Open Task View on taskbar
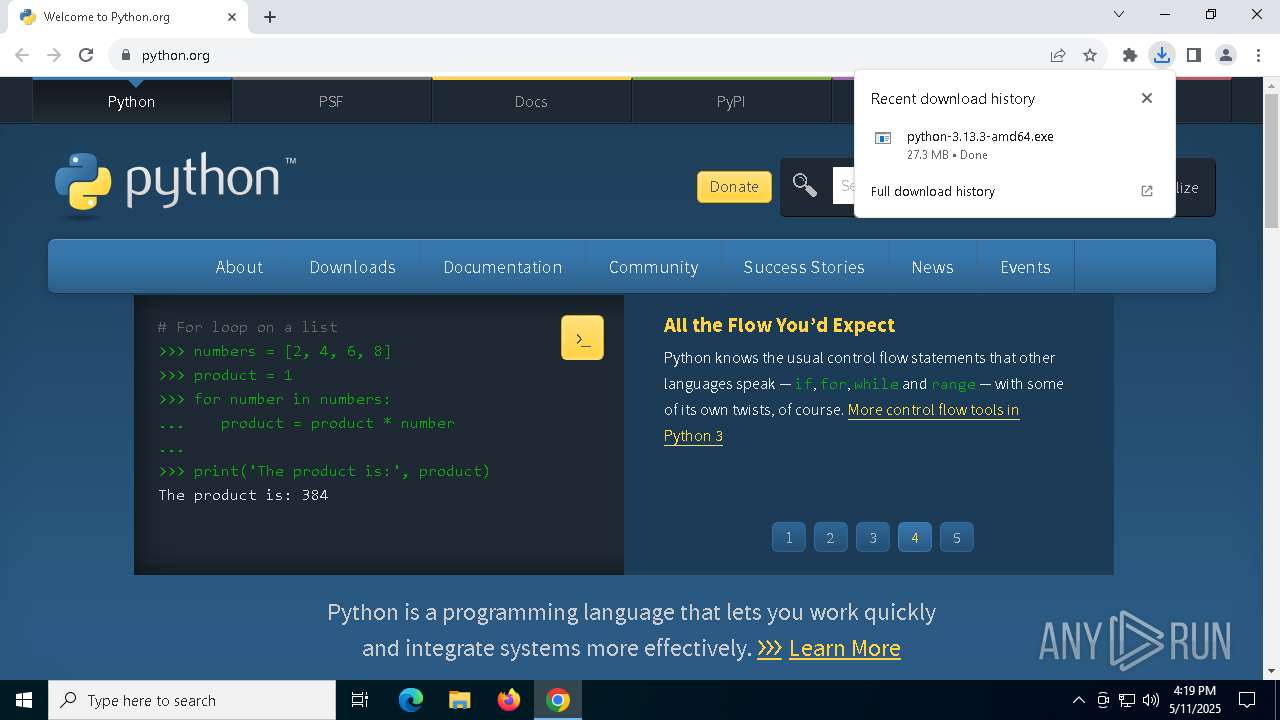This screenshot has height=720, width=1280. (x=360, y=700)
